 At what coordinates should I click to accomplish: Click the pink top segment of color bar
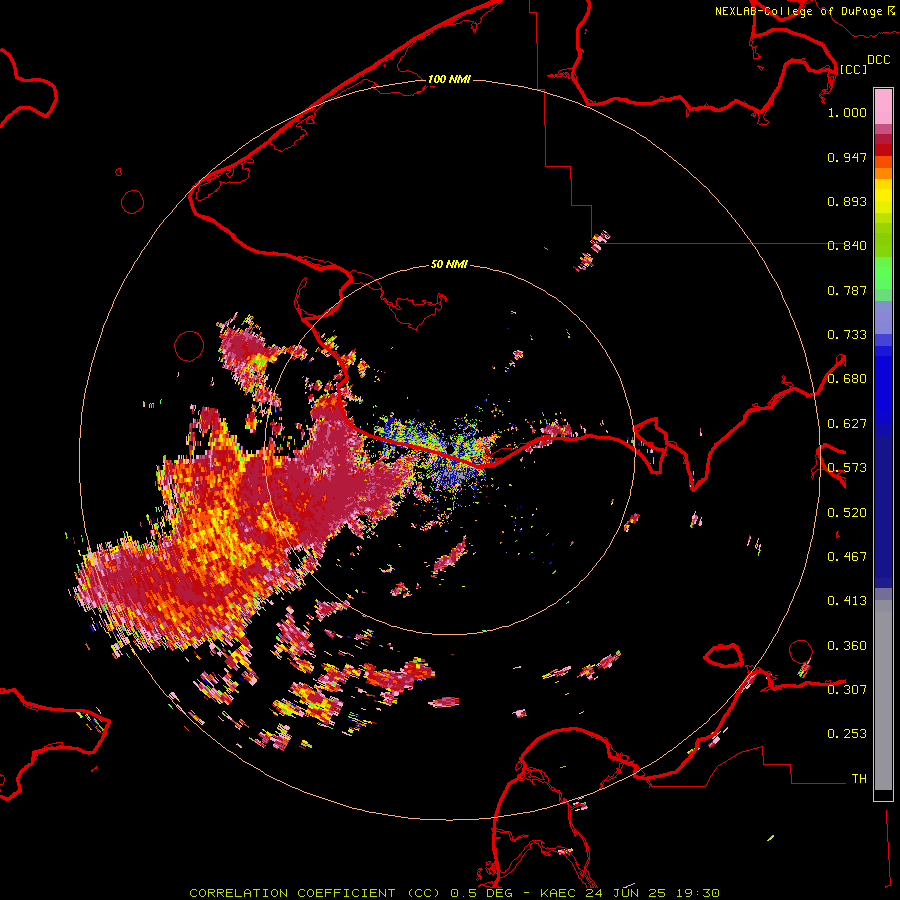[x=883, y=106]
